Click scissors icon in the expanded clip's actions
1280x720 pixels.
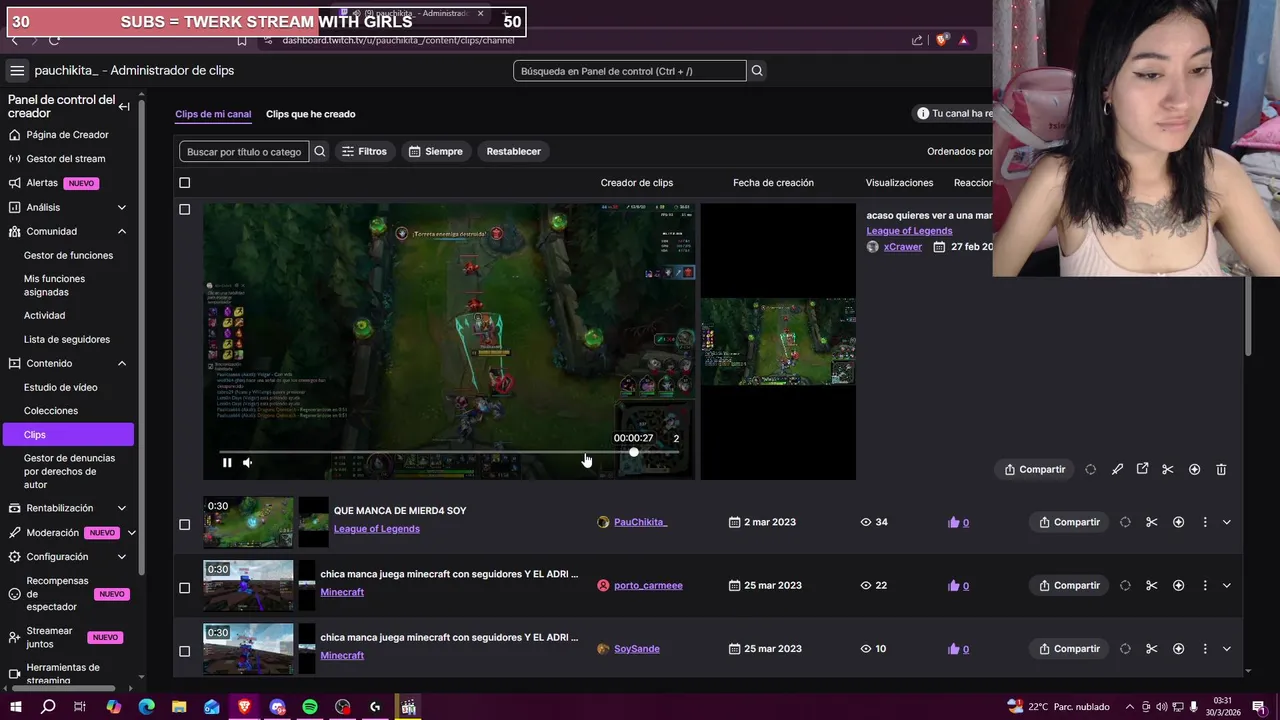coord(1168,469)
